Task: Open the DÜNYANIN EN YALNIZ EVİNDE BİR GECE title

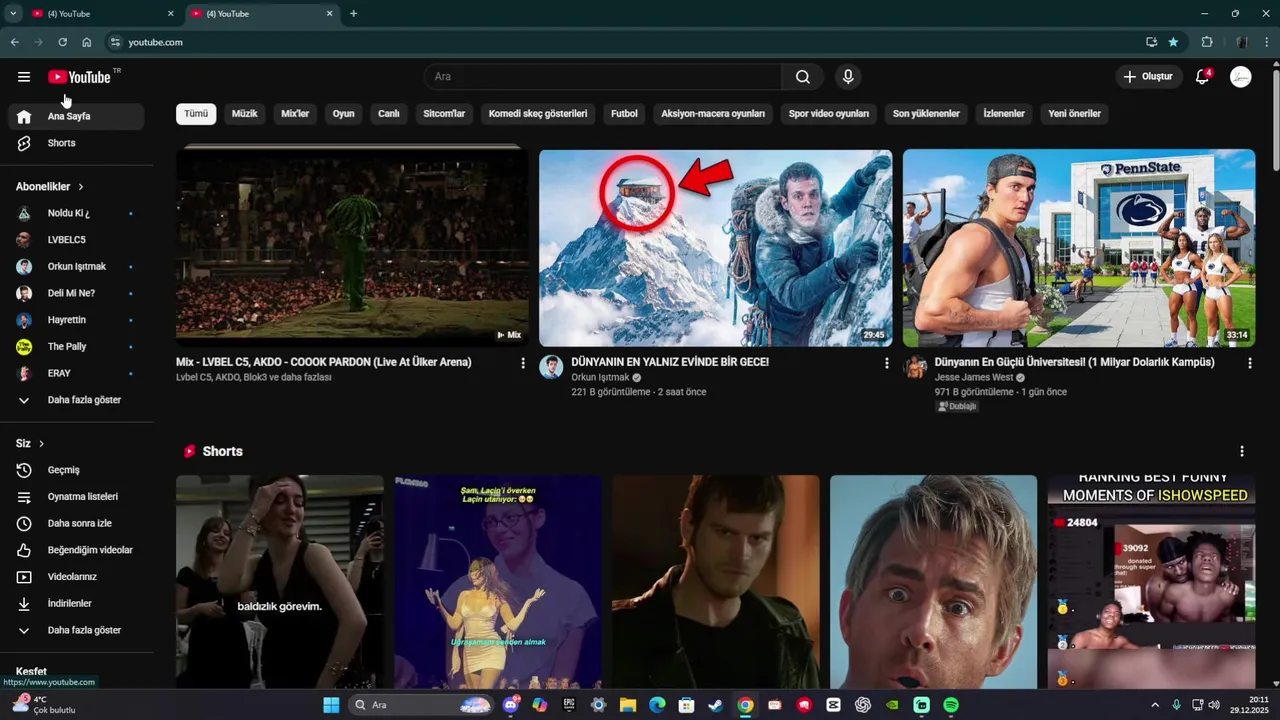Action: coord(670,362)
